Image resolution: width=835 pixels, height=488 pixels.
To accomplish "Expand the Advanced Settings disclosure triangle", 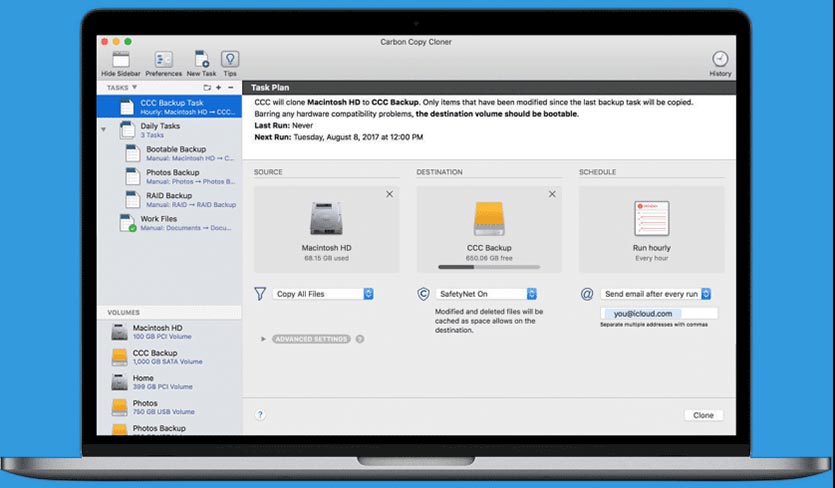I will coord(264,339).
